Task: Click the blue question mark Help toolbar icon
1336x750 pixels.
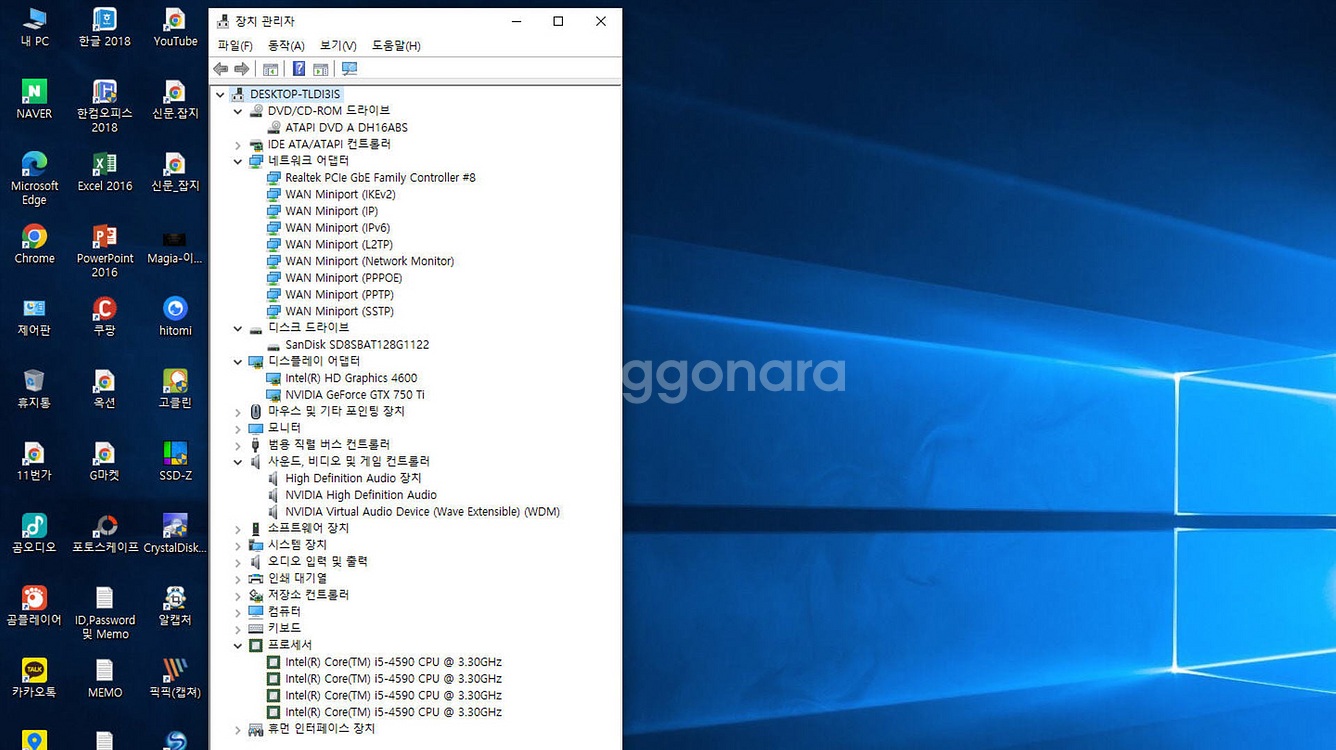Action: pos(298,69)
